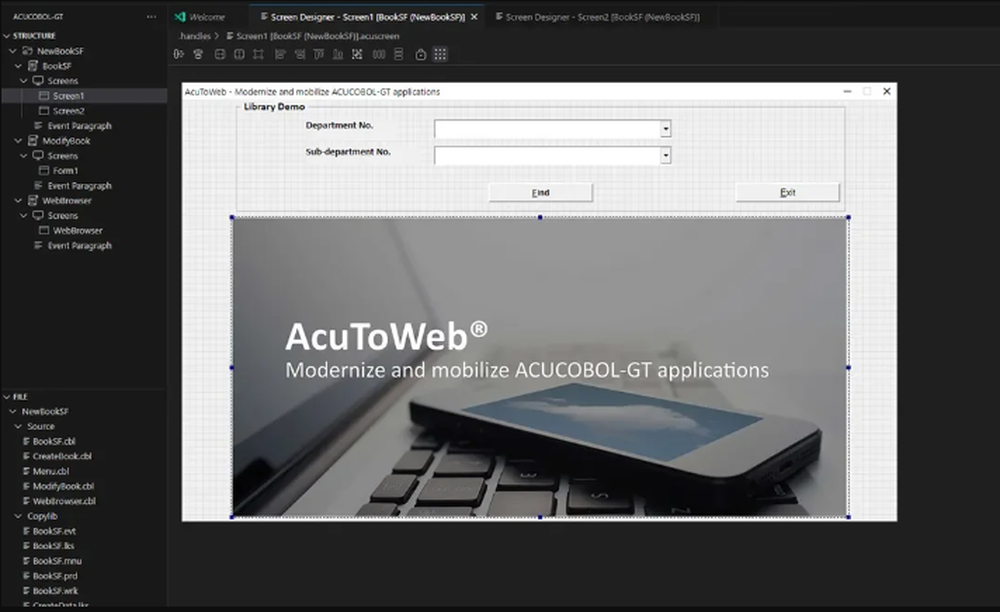Close the Screen Designer - Screen1 tab
Image resolution: width=1000 pixels, height=612 pixels.
point(474,17)
